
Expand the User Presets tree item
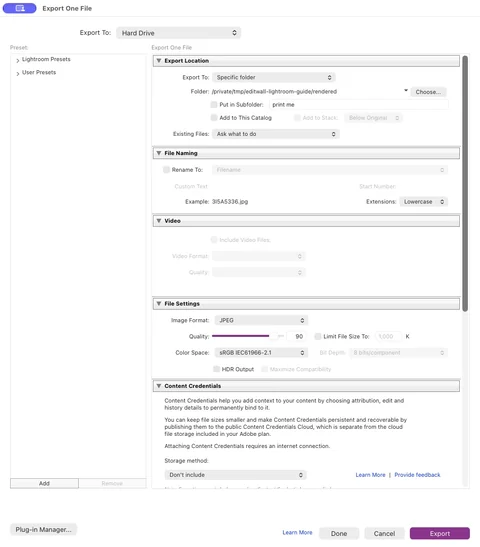[x=18, y=73]
